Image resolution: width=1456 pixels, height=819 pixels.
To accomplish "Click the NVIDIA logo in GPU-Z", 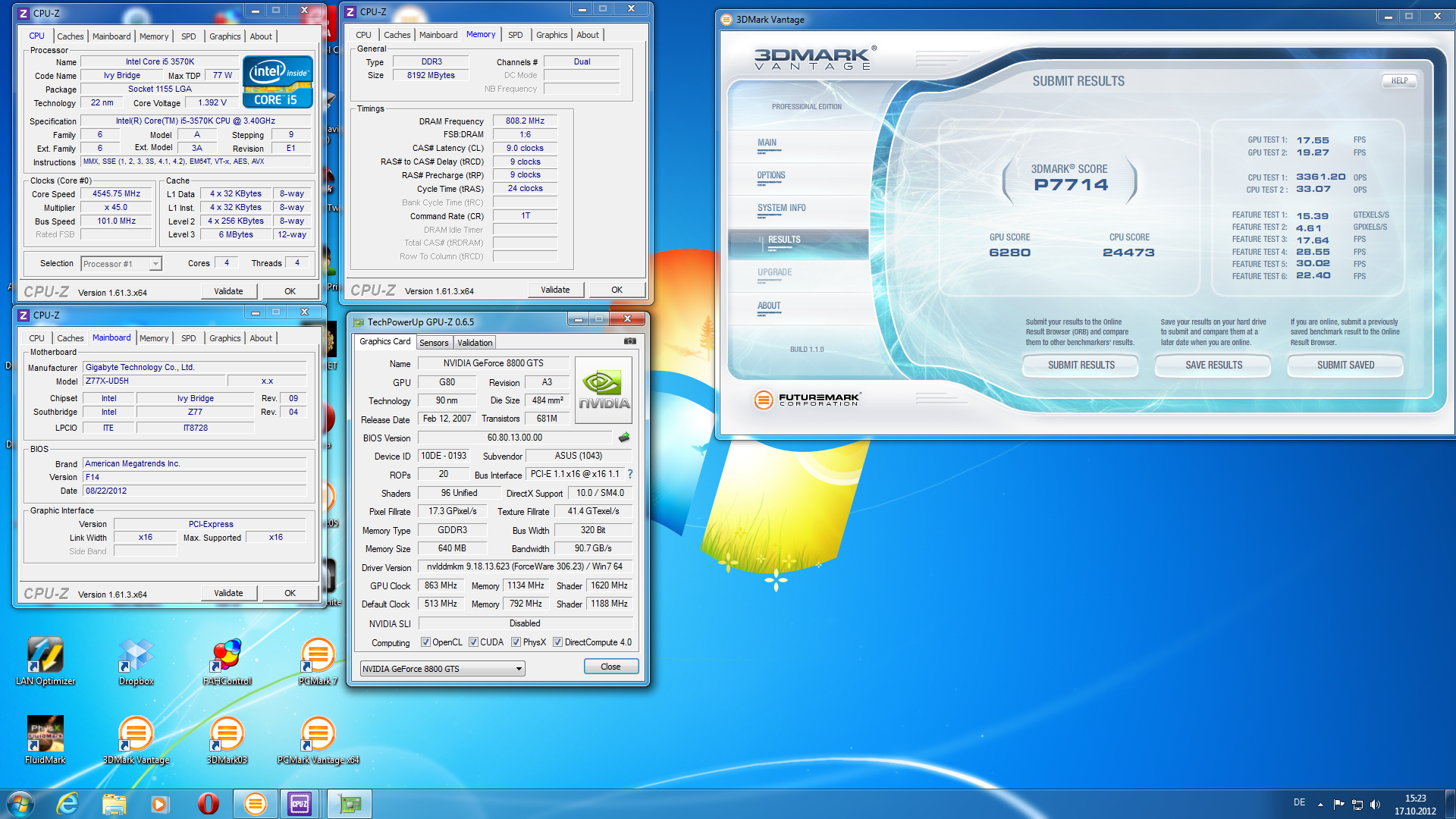I will click(604, 390).
